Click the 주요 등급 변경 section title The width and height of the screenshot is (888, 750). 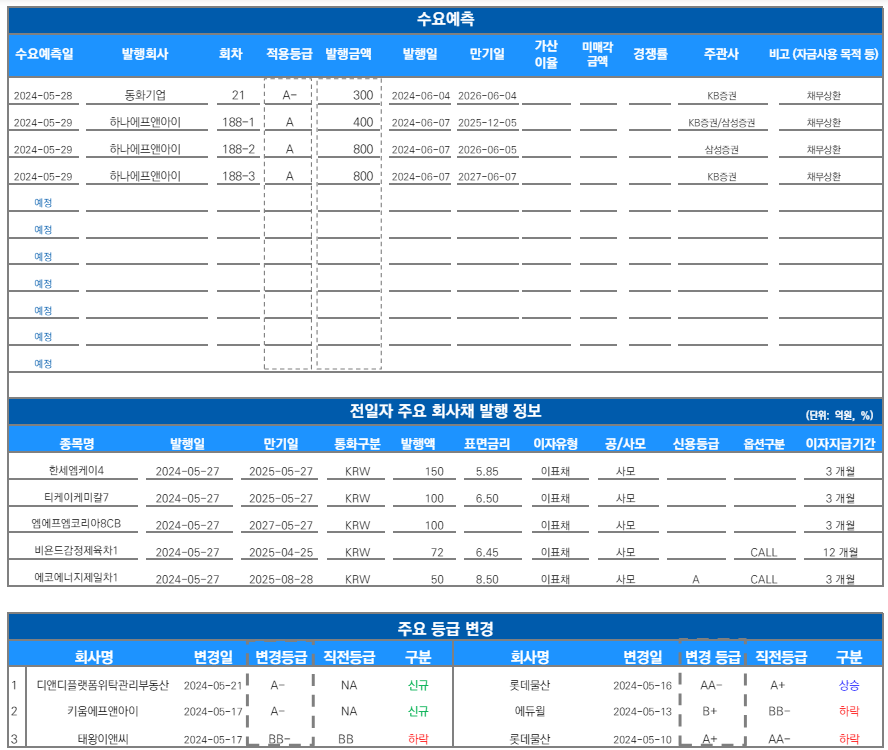point(446,629)
